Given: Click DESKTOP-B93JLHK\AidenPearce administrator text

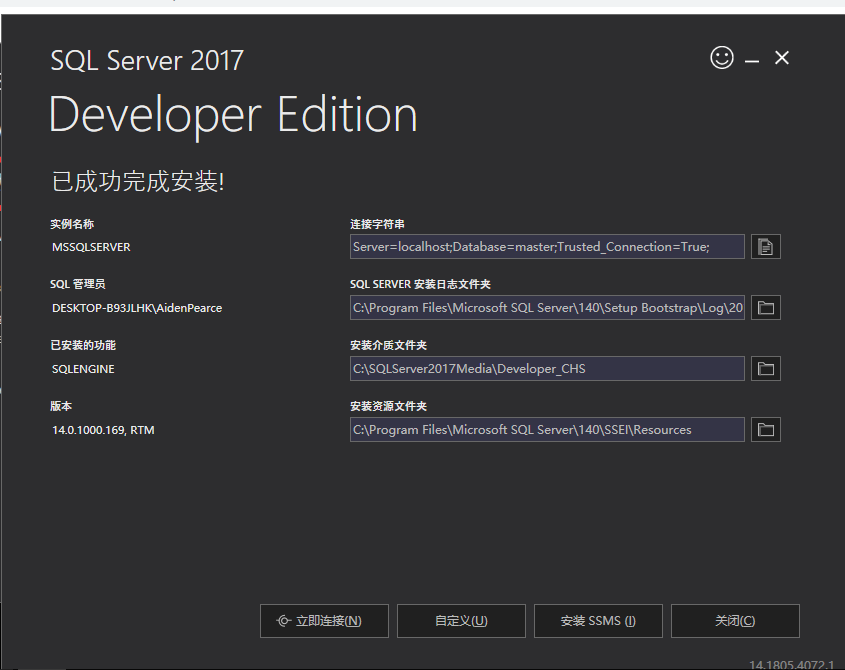Looking at the screenshot, I should (137, 308).
